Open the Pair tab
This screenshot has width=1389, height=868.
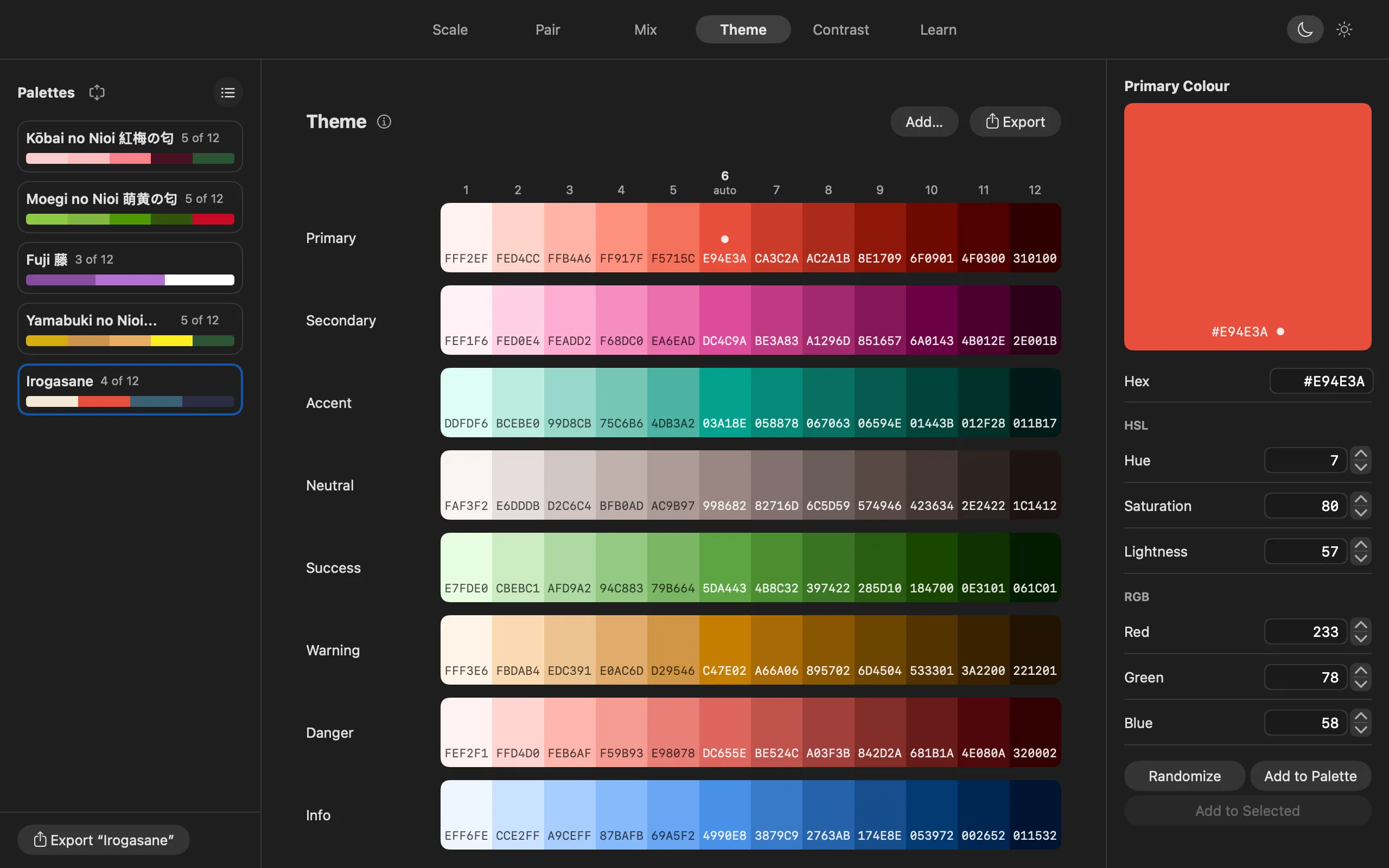(547, 29)
